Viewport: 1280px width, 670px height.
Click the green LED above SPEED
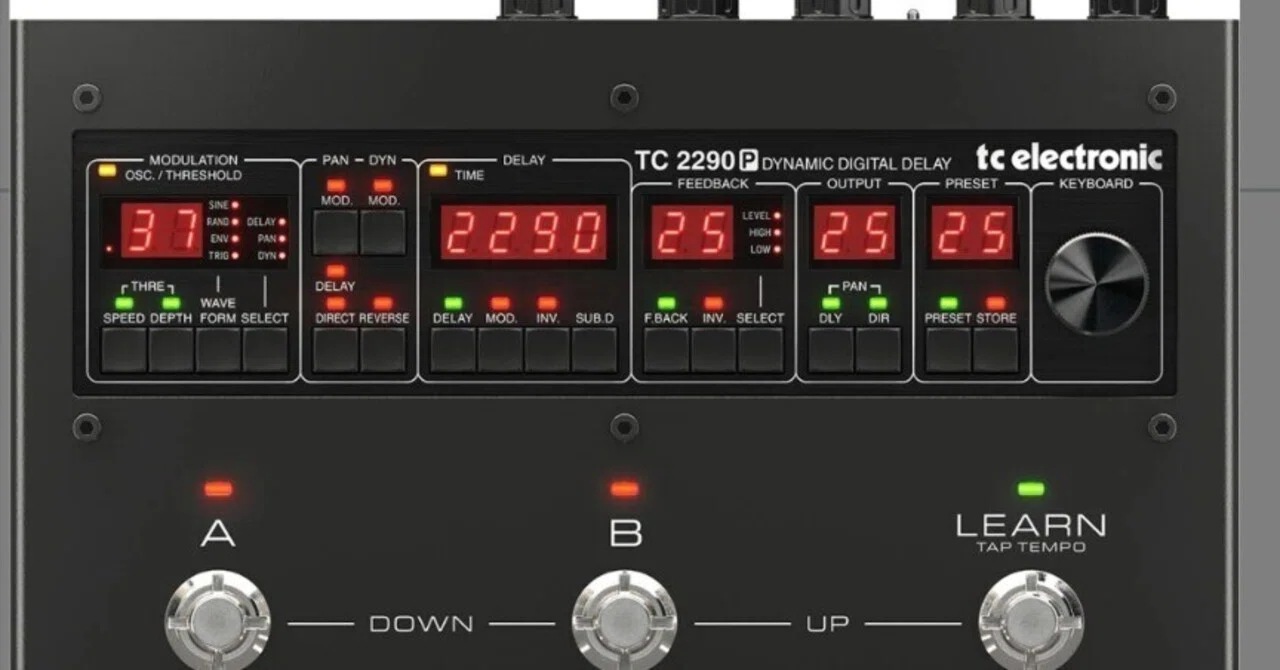[125, 303]
